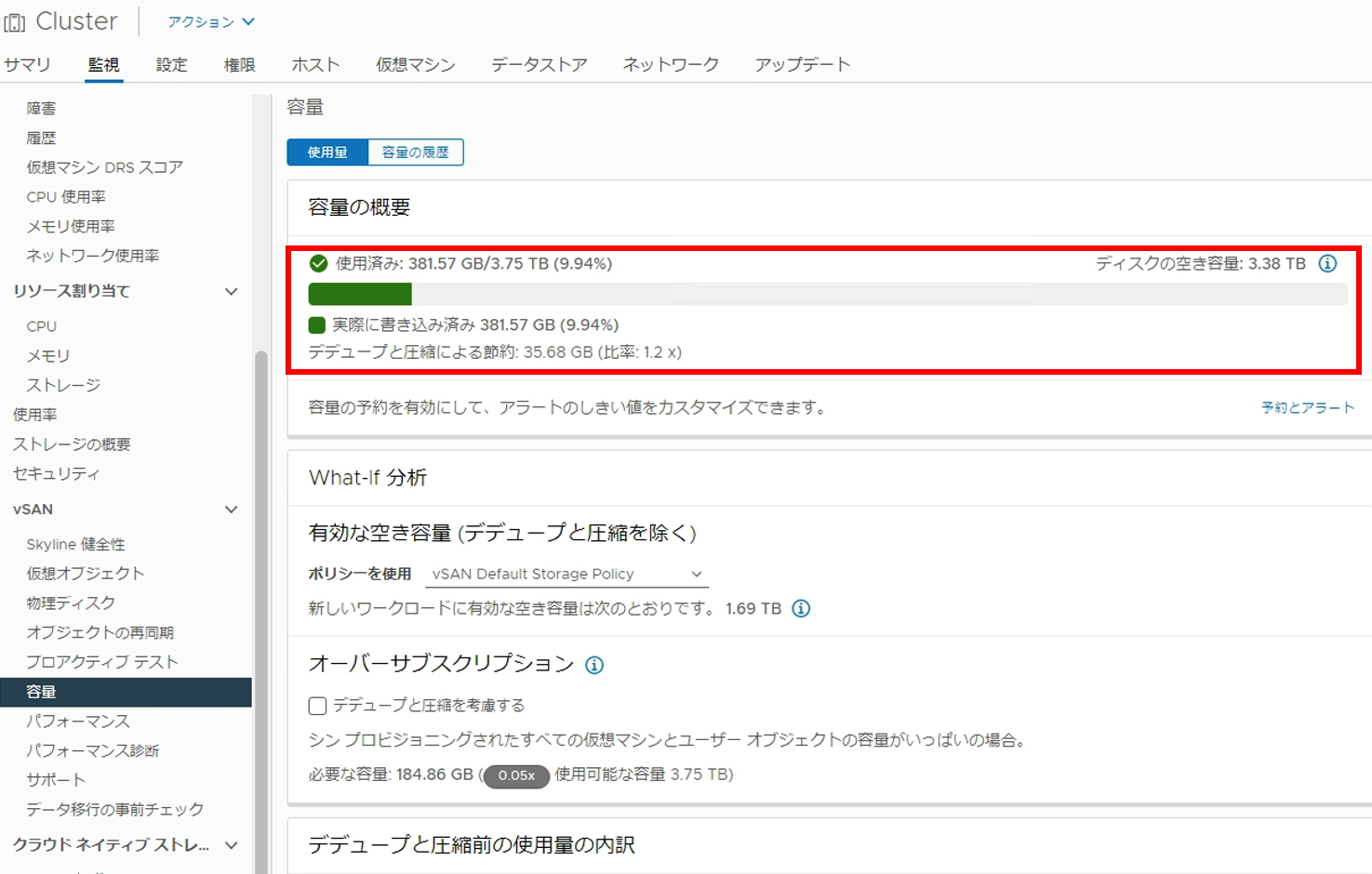Image resolution: width=1372 pixels, height=874 pixels.
Task: Click the What-If 分析 heading
Action: (367, 478)
